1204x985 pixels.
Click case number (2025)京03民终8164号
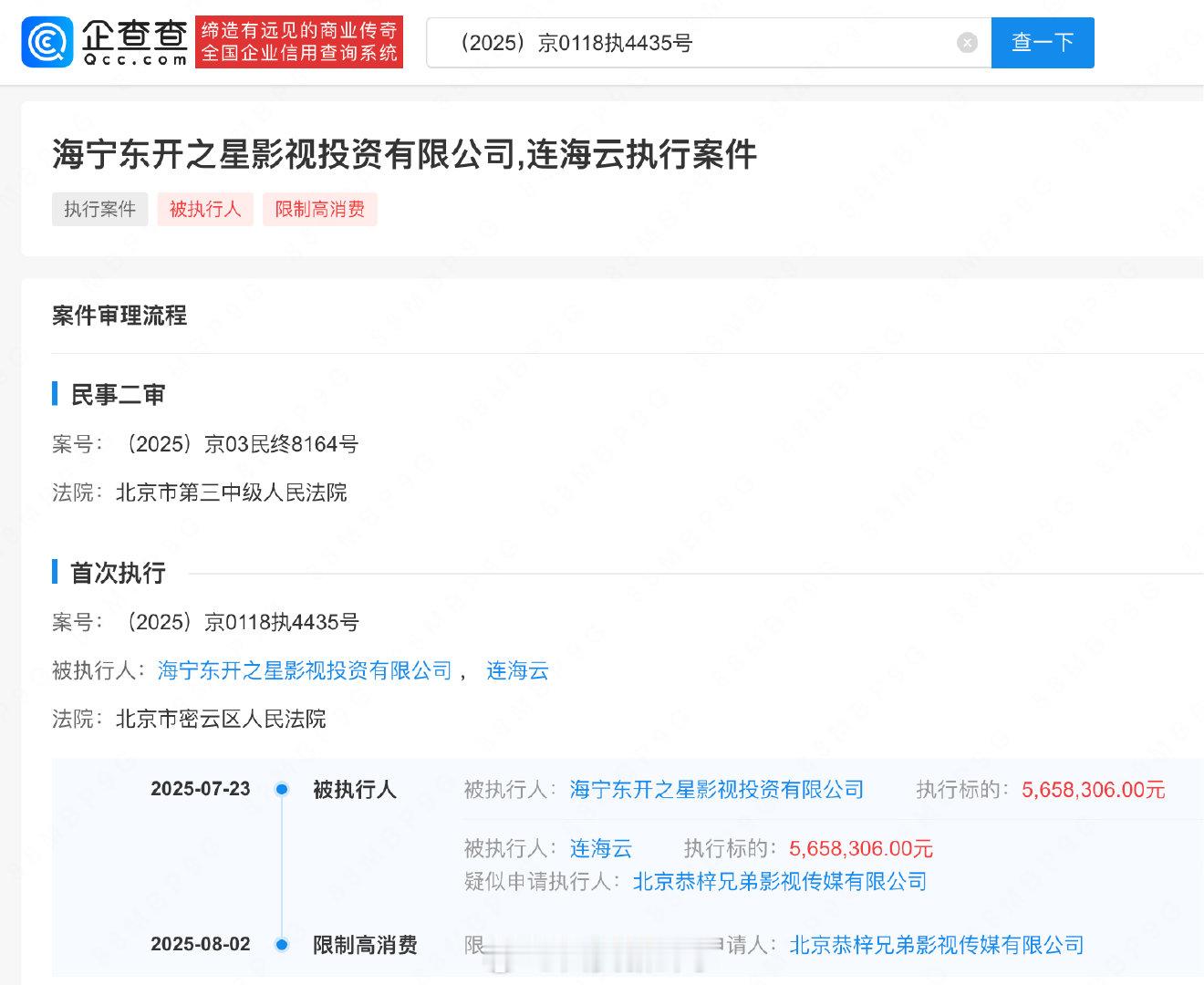click(x=237, y=444)
